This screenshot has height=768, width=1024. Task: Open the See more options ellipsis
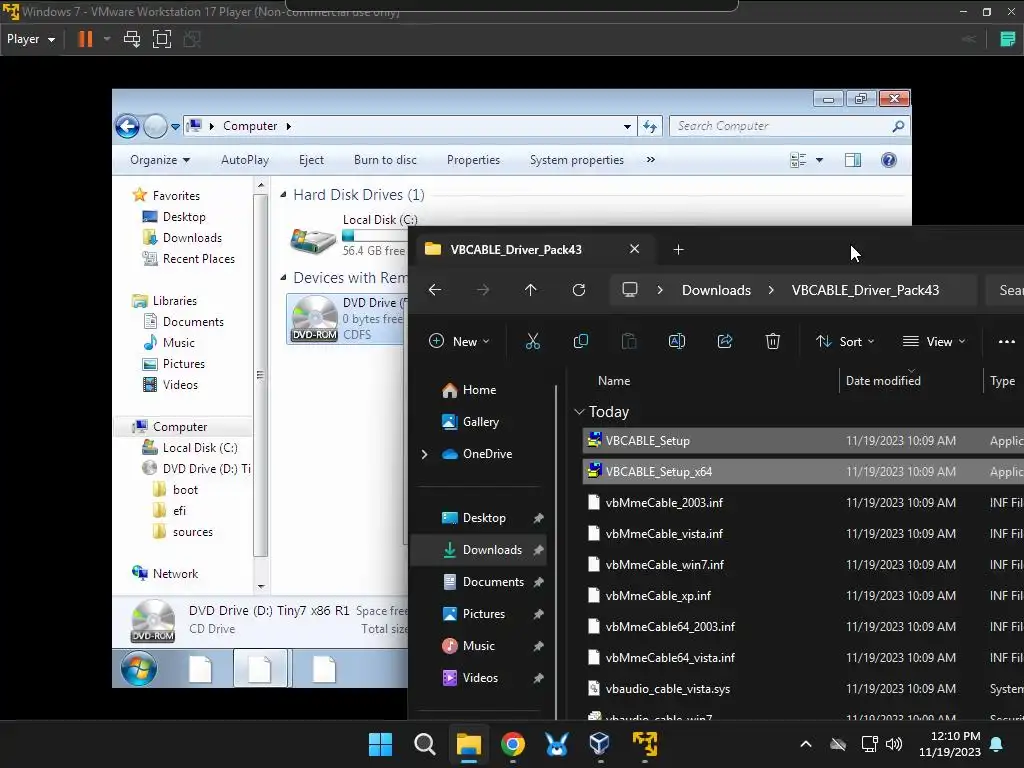pyautogui.click(x=1006, y=342)
